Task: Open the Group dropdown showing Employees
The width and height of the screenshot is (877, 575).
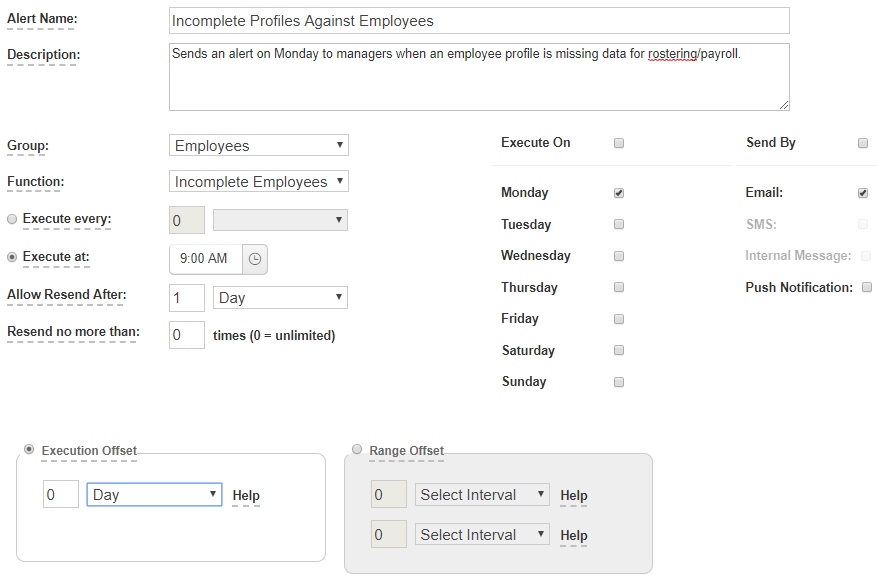Action: (x=258, y=146)
